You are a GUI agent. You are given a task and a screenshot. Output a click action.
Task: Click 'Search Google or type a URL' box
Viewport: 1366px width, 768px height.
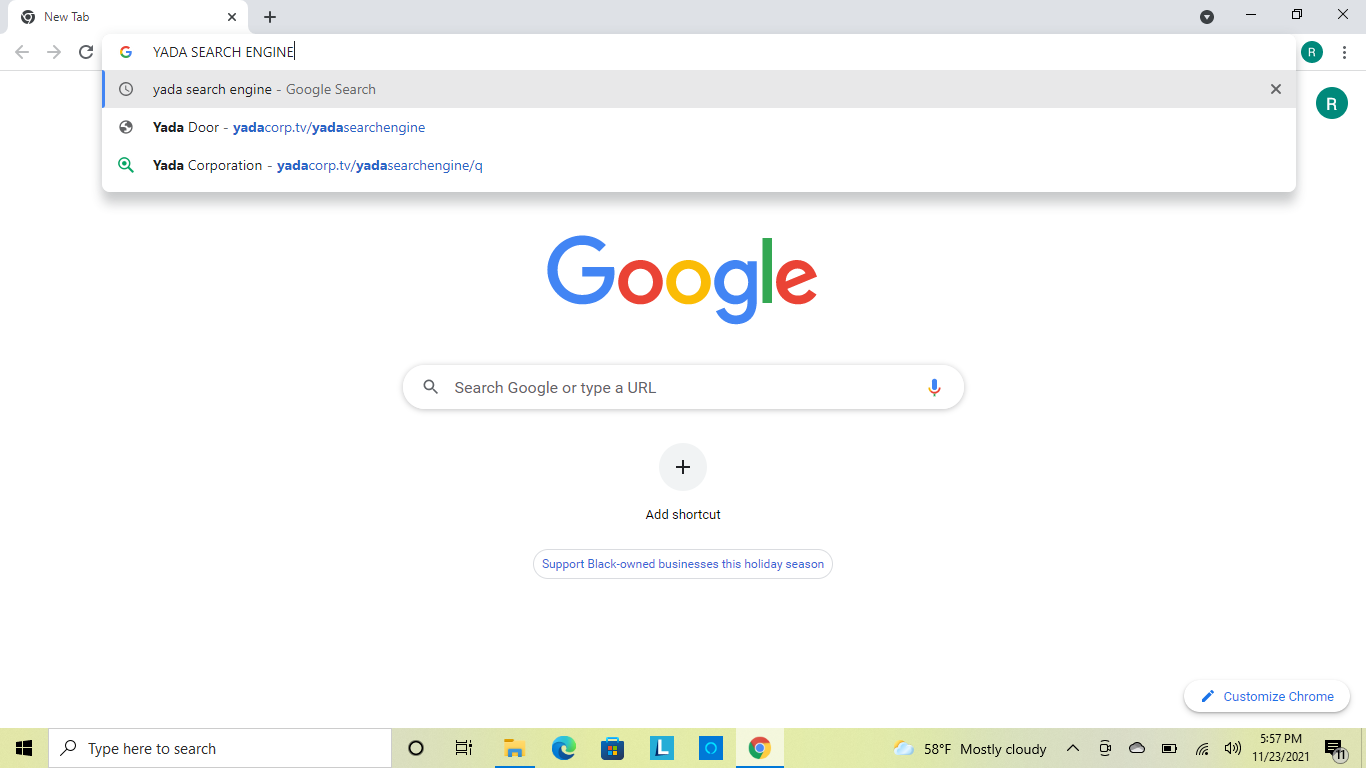(683, 387)
